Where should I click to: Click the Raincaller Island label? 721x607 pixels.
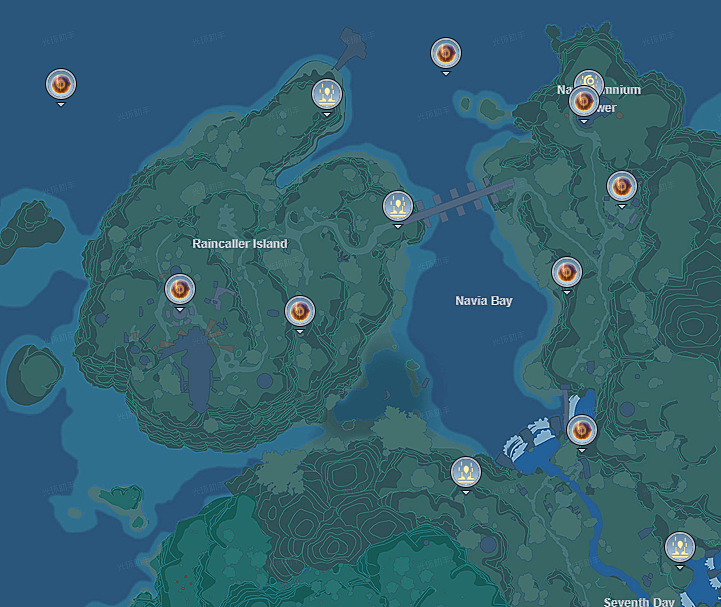click(x=239, y=244)
